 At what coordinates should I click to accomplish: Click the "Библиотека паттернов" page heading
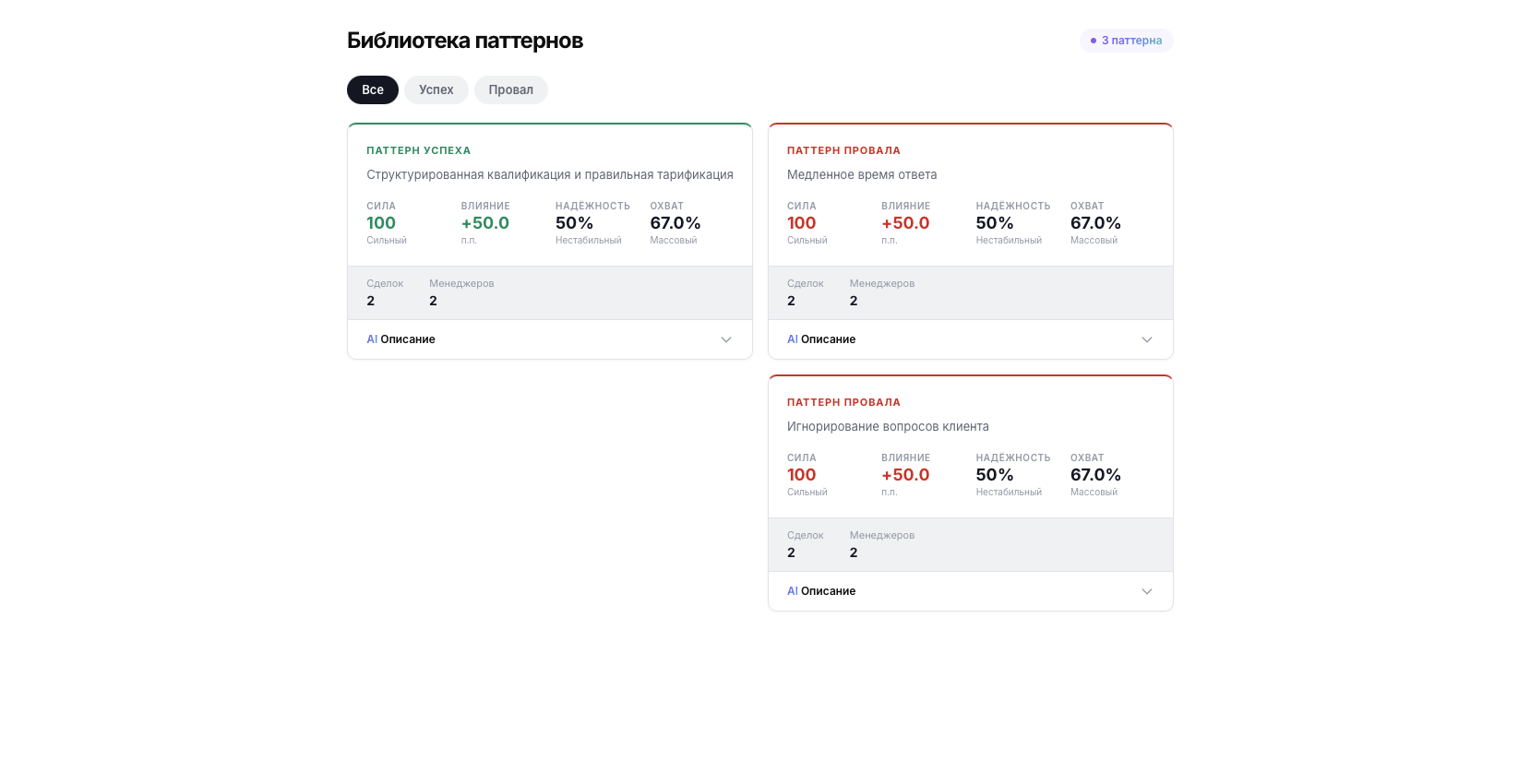coord(464,41)
